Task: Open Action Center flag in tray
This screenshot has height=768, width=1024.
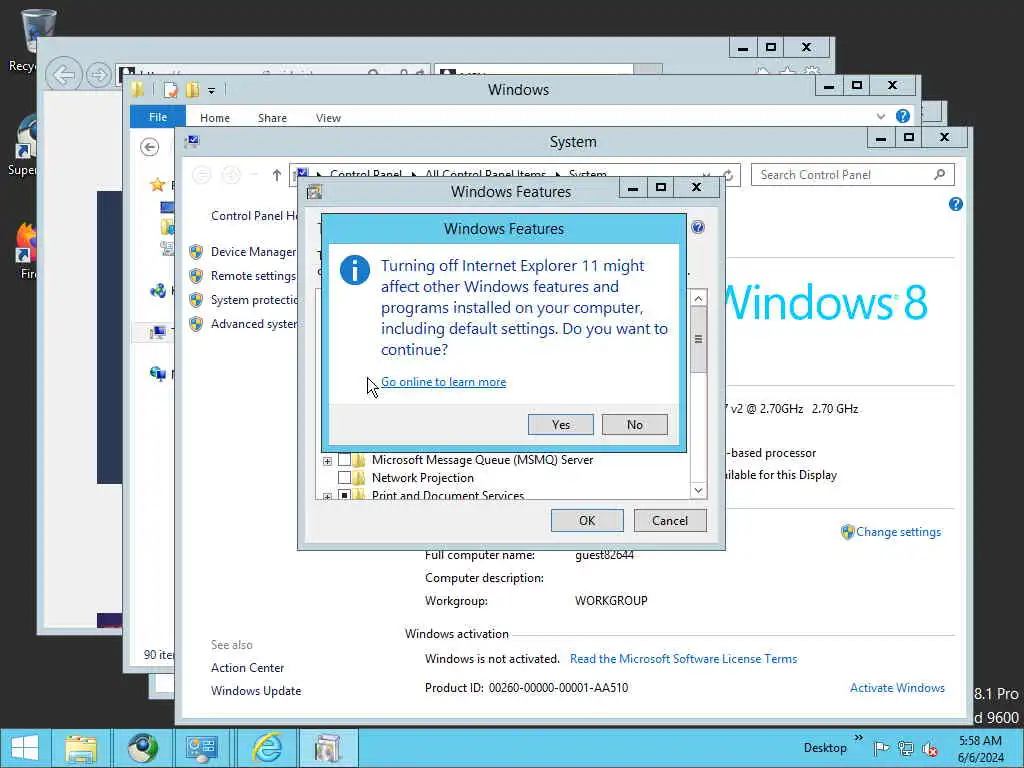Action: (x=880, y=748)
